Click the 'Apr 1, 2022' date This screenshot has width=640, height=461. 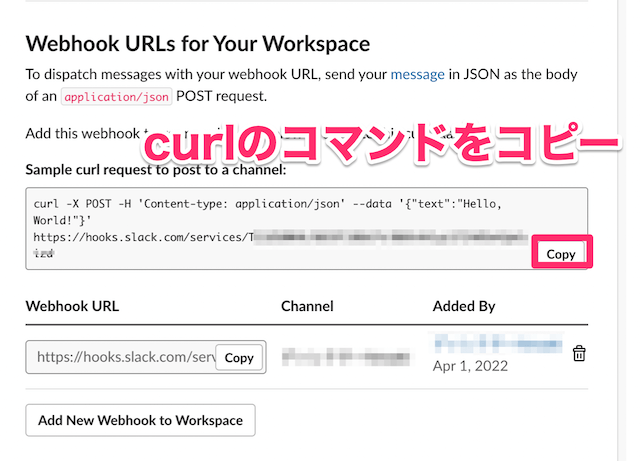470,366
